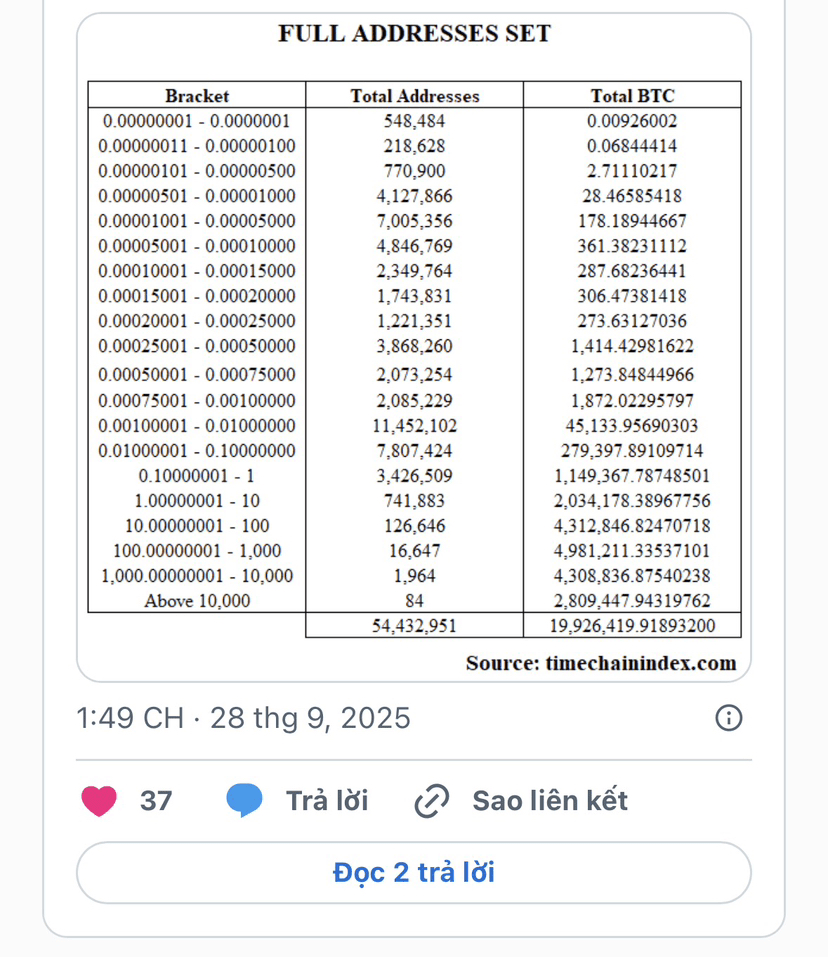Open the tweet info circle icon
This screenshot has width=828, height=957.
tap(729, 718)
